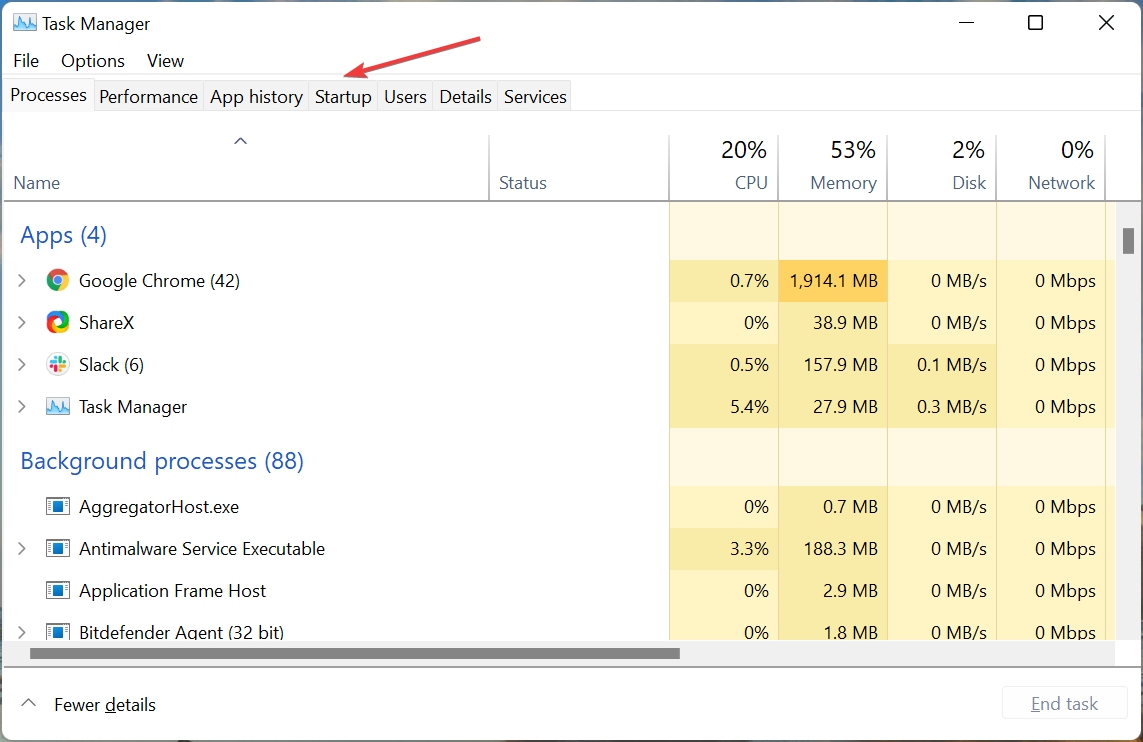
Task: Toggle sort direction arrow above Name column
Action: click(241, 141)
